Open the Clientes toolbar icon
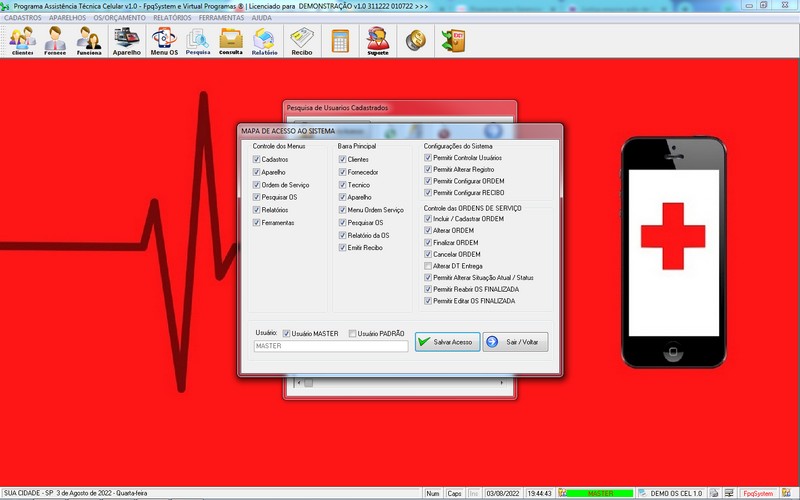Image resolution: width=800 pixels, height=500 pixels. pyautogui.click(x=22, y=41)
